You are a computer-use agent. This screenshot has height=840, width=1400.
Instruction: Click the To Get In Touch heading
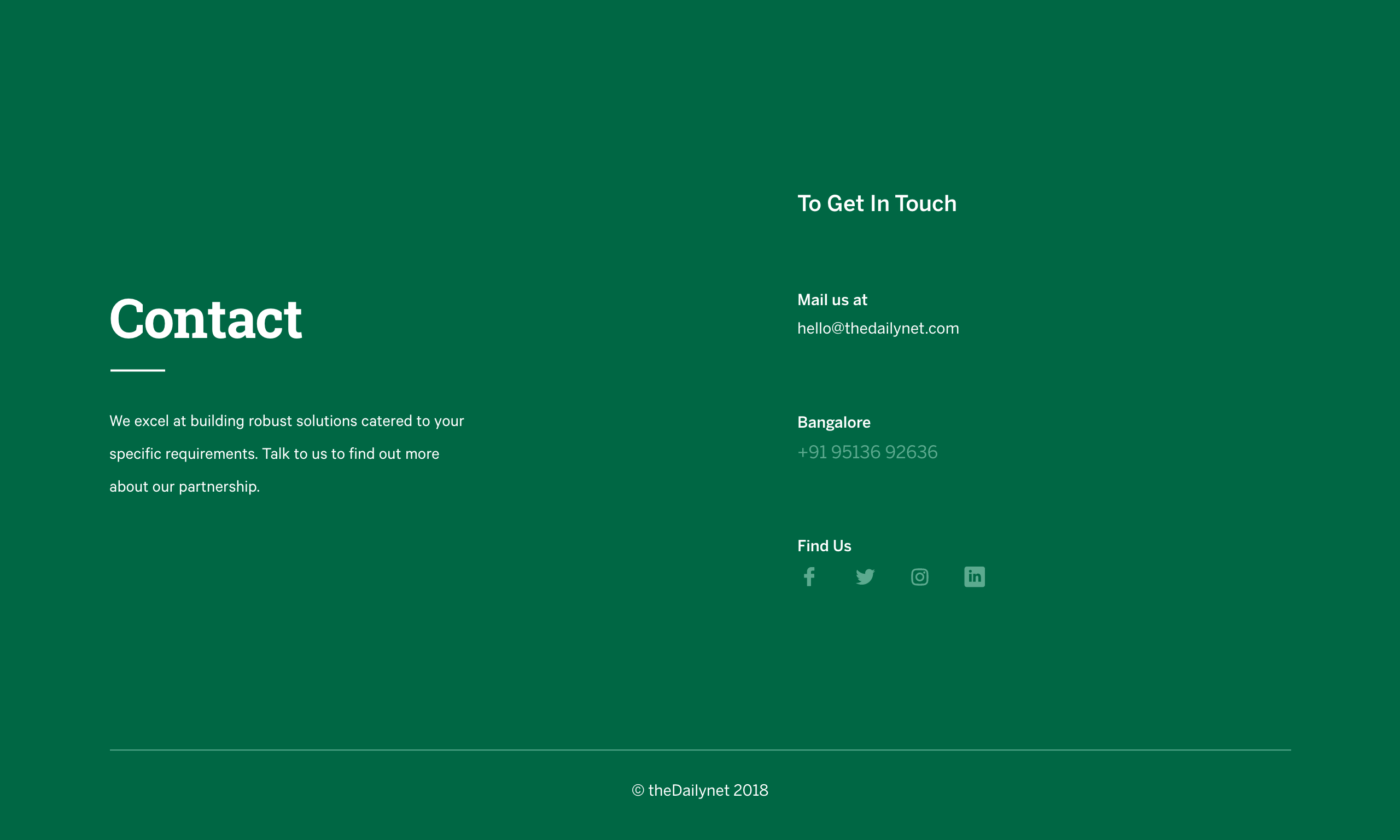pos(877,203)
